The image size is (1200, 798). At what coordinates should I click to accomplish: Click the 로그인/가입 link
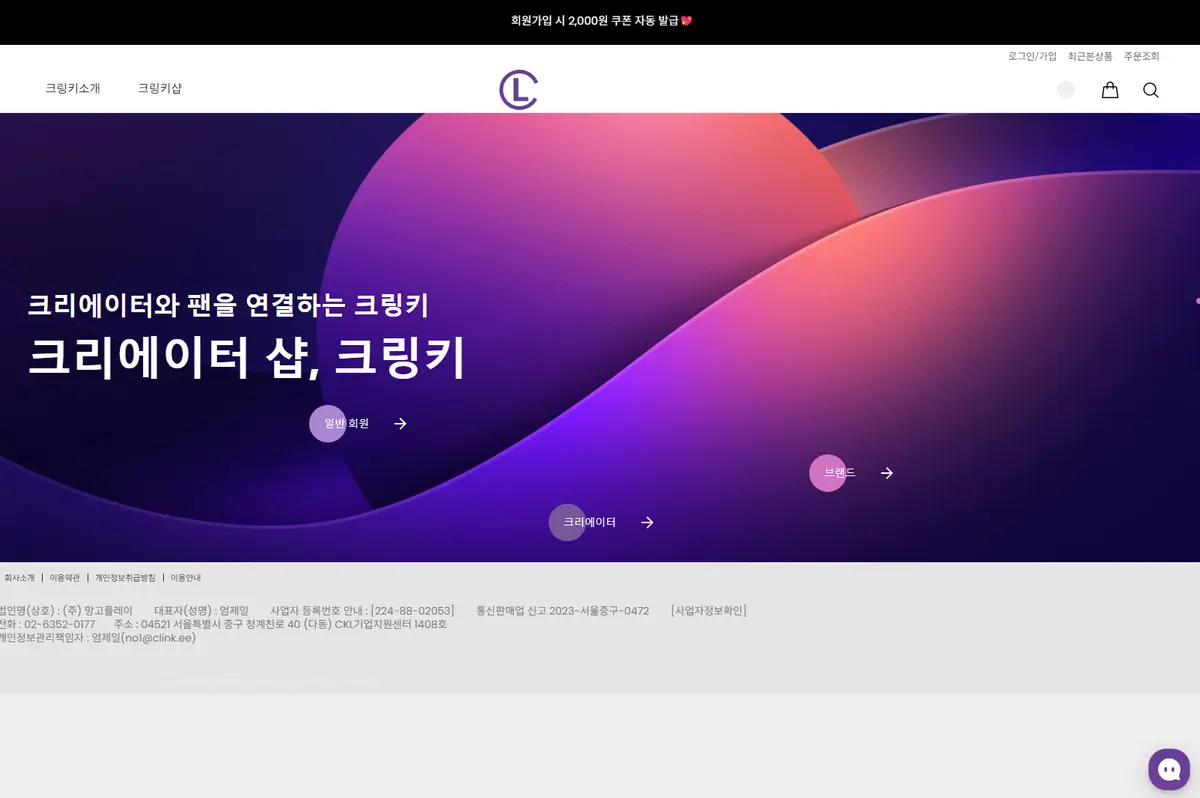(1030, 56)
